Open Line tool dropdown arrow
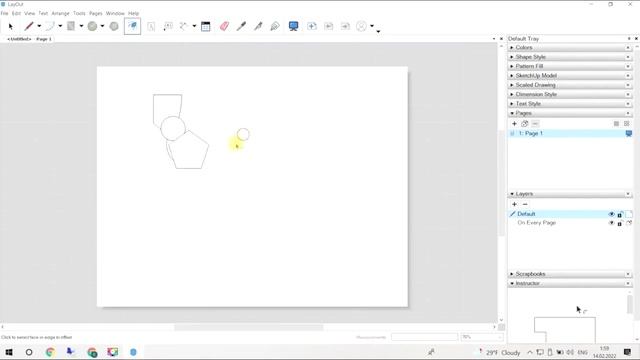Viewport: 640px width, 360px height. click(39, 27)
